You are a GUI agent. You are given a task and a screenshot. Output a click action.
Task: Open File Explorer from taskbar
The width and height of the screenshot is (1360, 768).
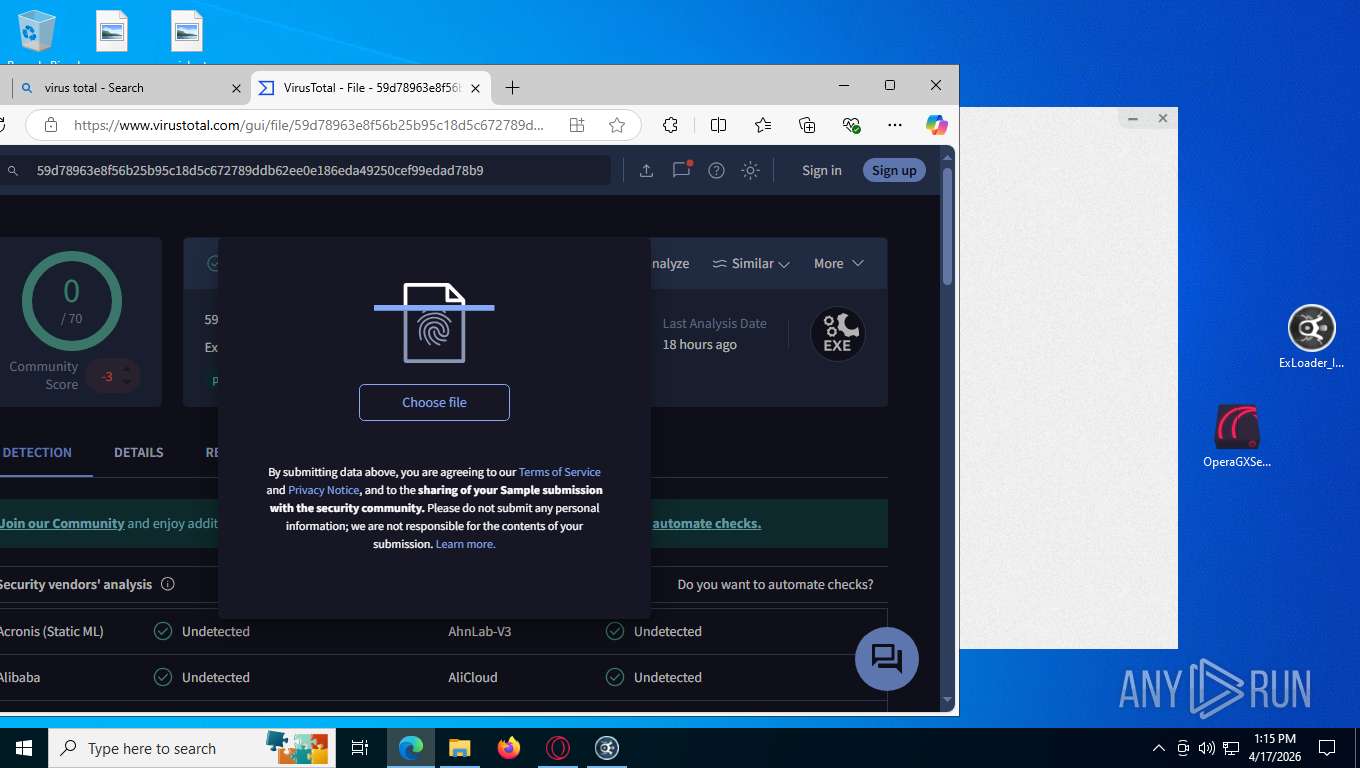click(459, 748)
